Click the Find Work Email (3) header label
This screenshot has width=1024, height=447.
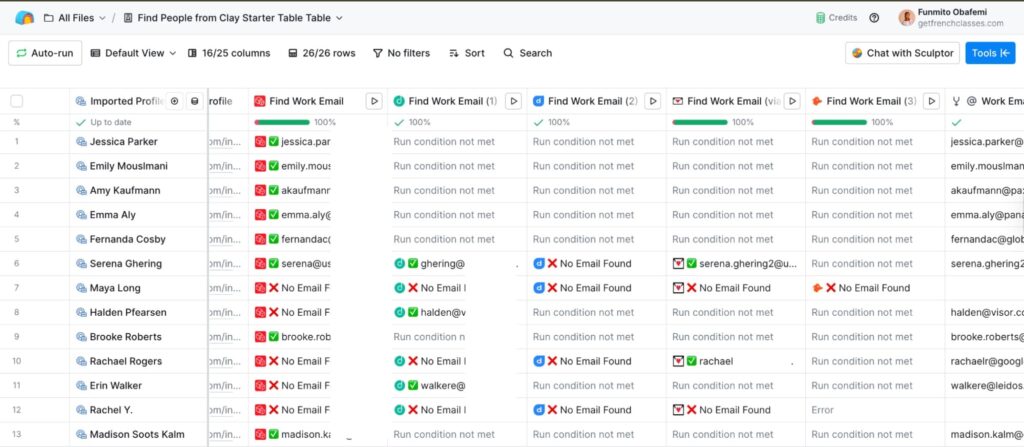(x=871, y=101)
